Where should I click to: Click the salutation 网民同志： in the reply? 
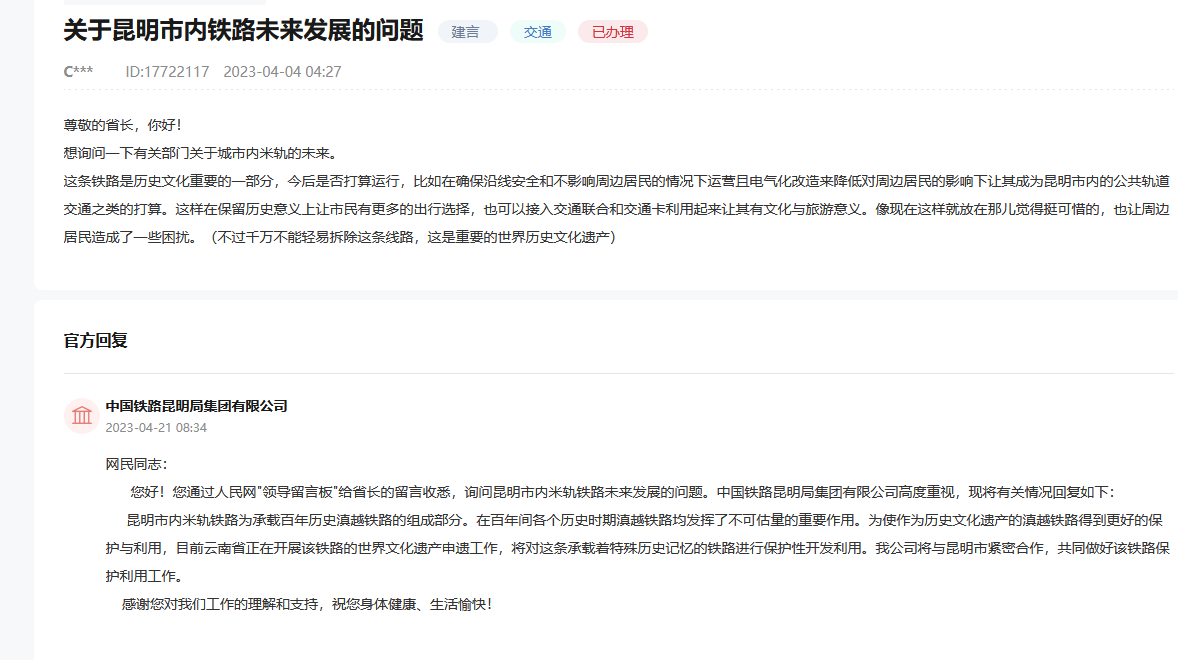click(137, 464)
